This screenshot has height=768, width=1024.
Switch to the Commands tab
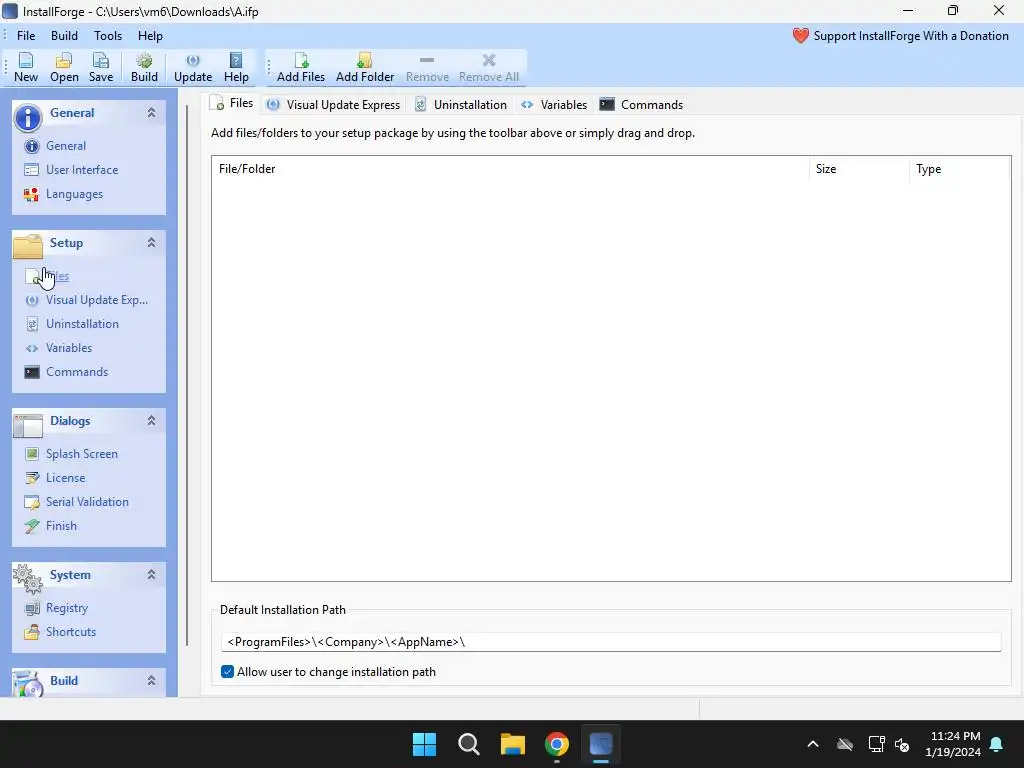pos(642,104)
